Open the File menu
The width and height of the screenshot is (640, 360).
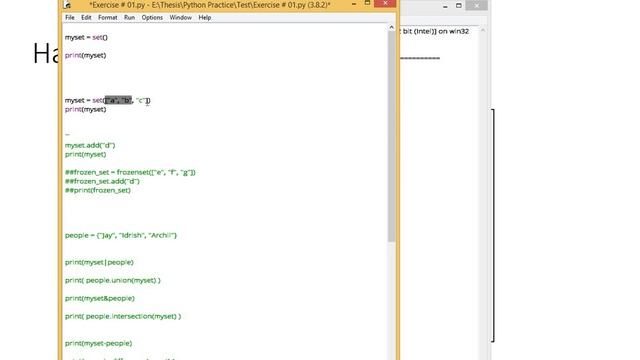(70, 18)
